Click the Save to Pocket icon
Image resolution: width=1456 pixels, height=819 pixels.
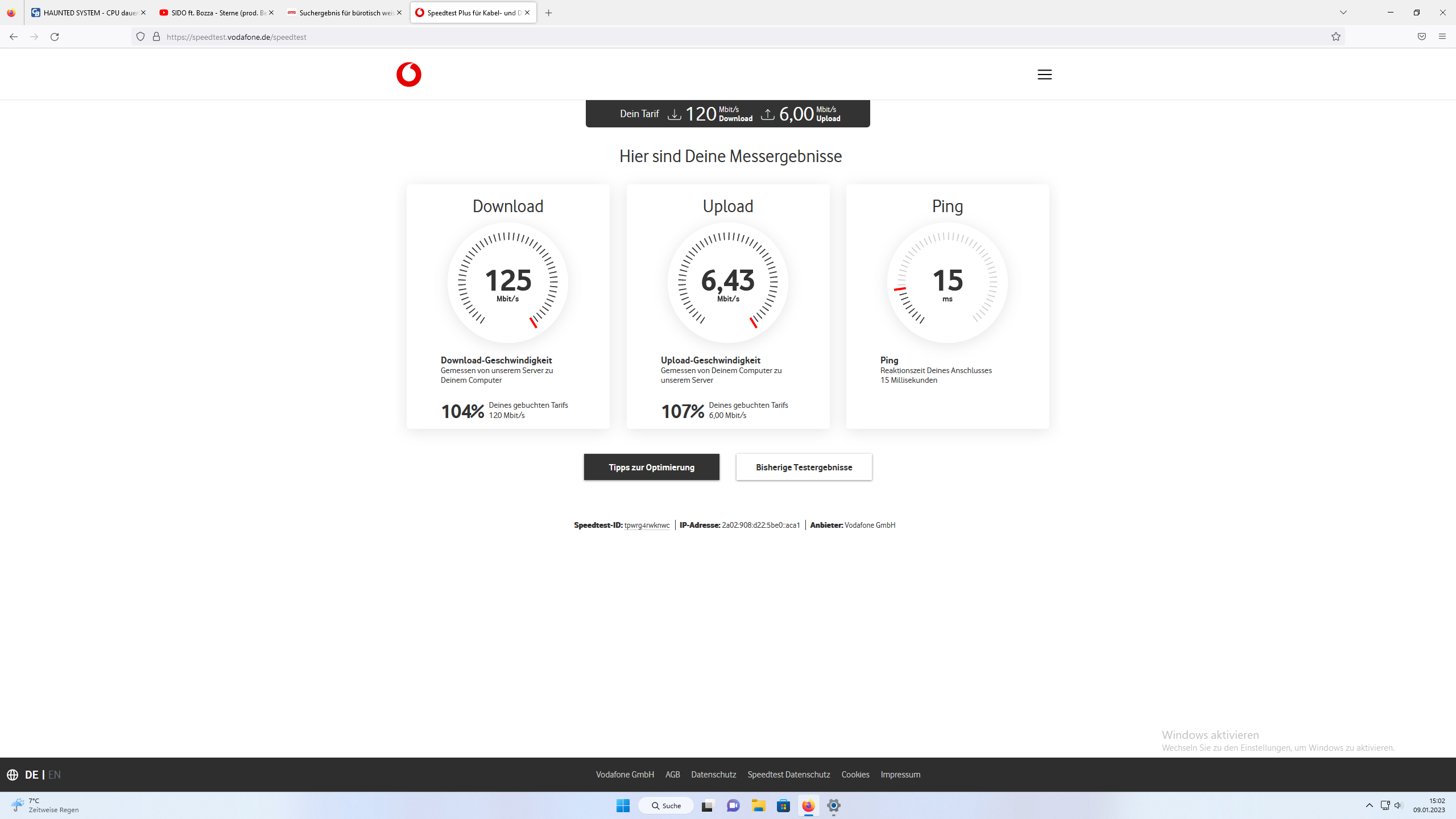[x=1421, y=37]
